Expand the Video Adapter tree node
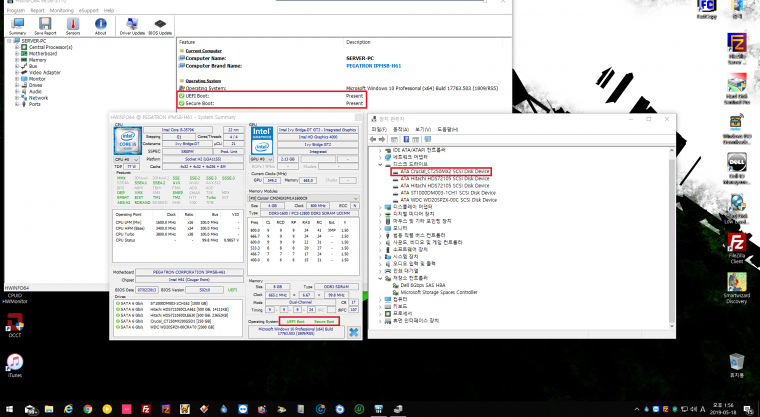 click(17, 72)
